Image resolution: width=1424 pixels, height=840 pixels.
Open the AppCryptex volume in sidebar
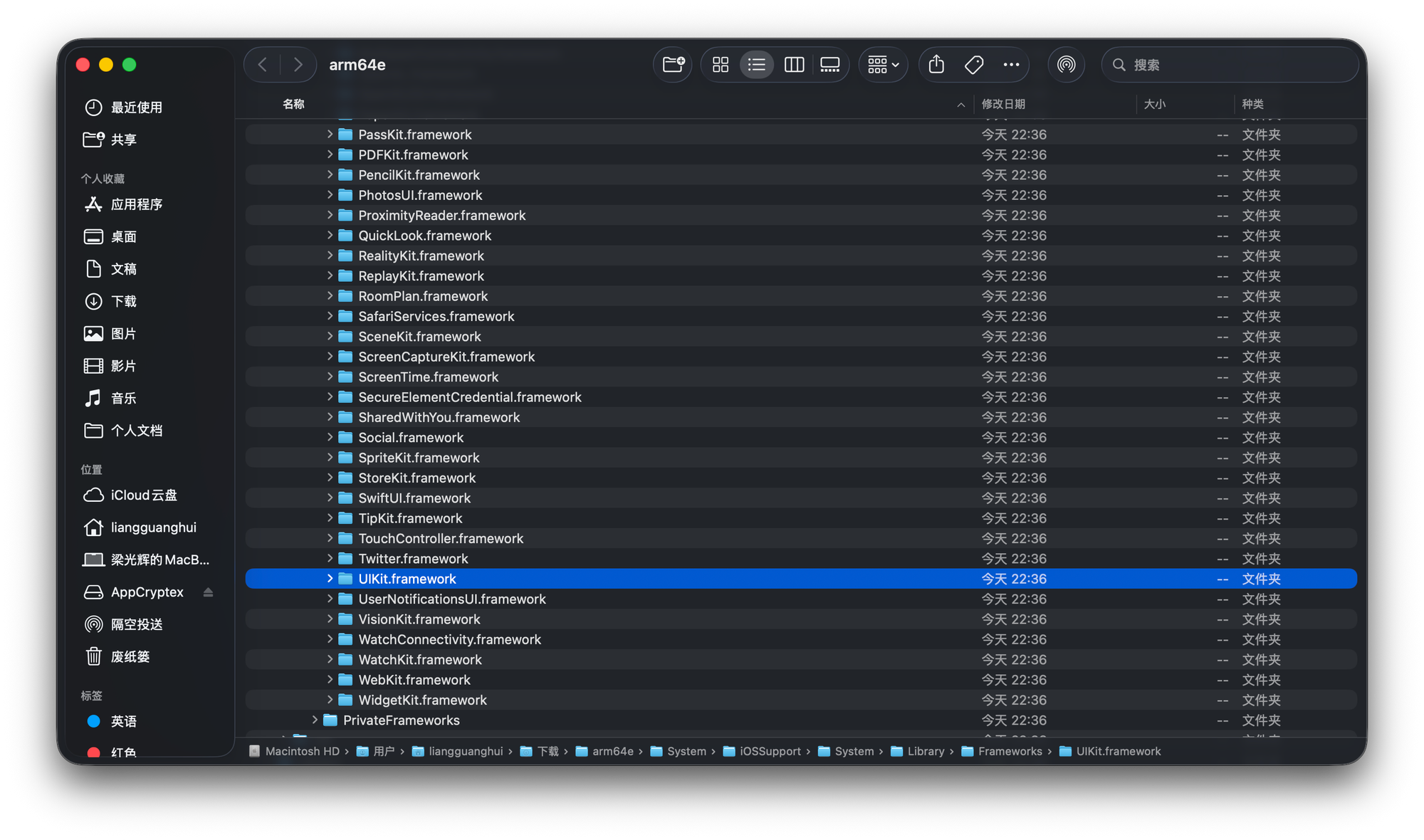[147, 592]
